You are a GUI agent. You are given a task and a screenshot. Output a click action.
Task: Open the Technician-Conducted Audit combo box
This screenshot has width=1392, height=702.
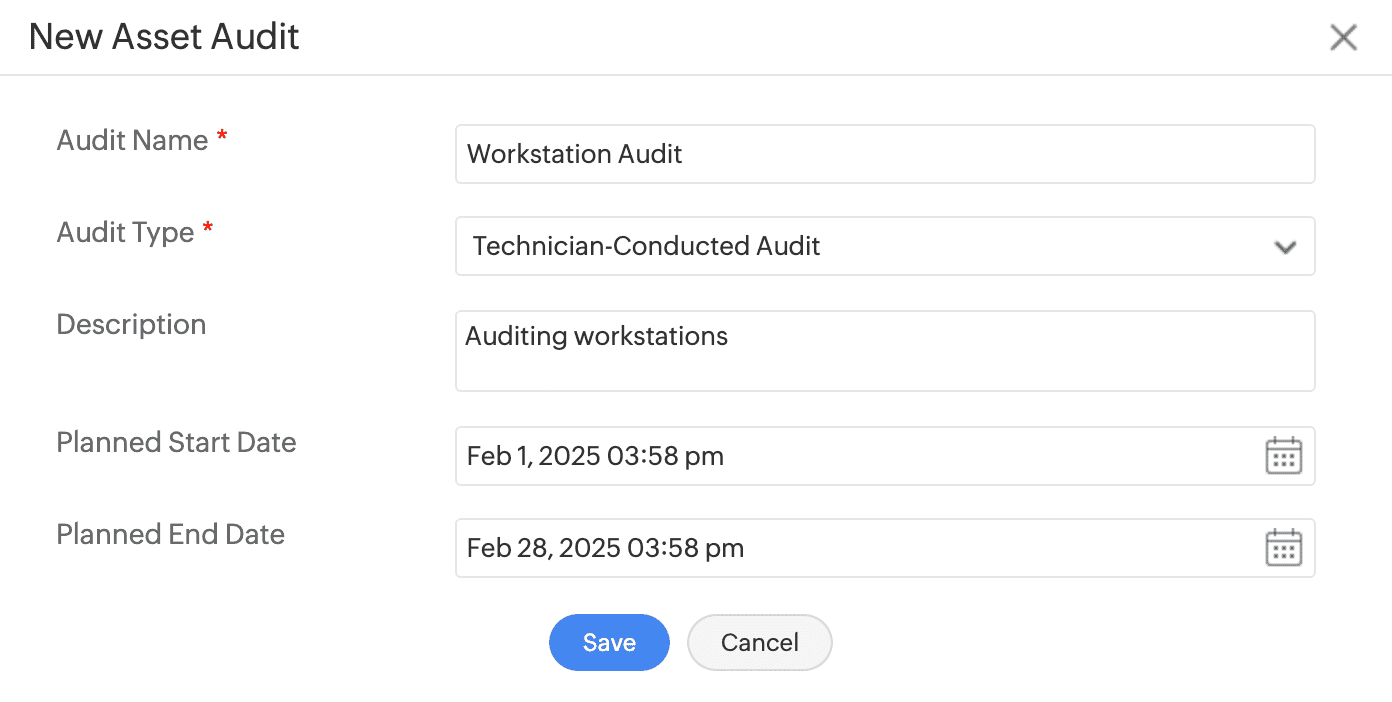[860, 246]
